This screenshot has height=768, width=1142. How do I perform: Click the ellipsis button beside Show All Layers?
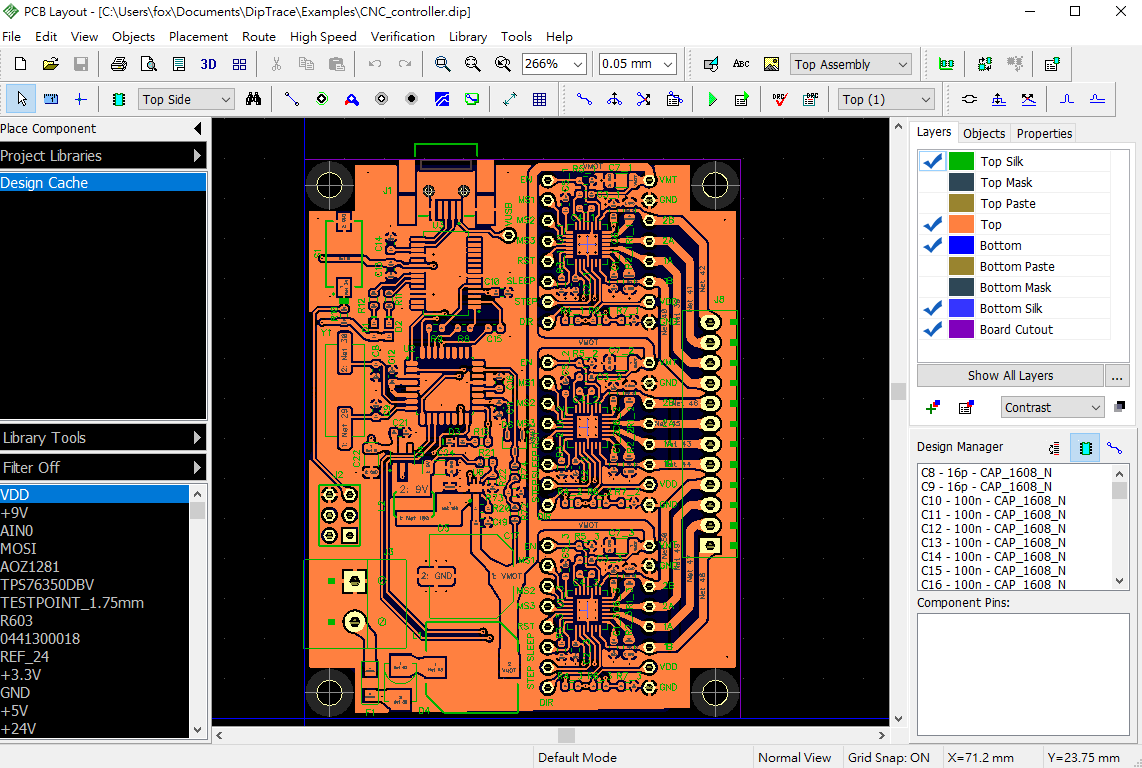click(x=1117, y=375)
